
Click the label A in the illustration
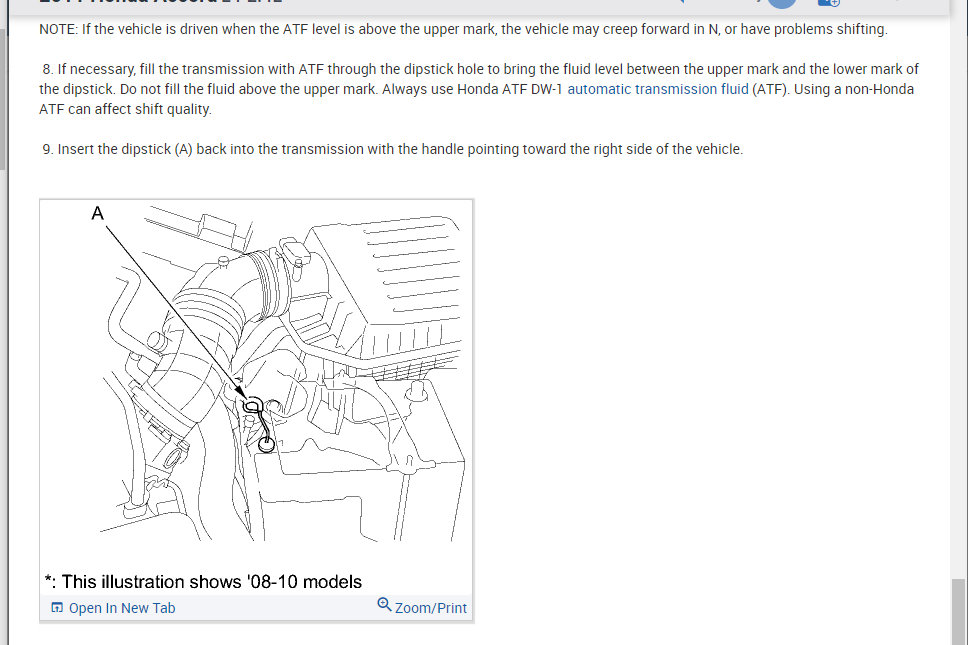tap(98, 214)
